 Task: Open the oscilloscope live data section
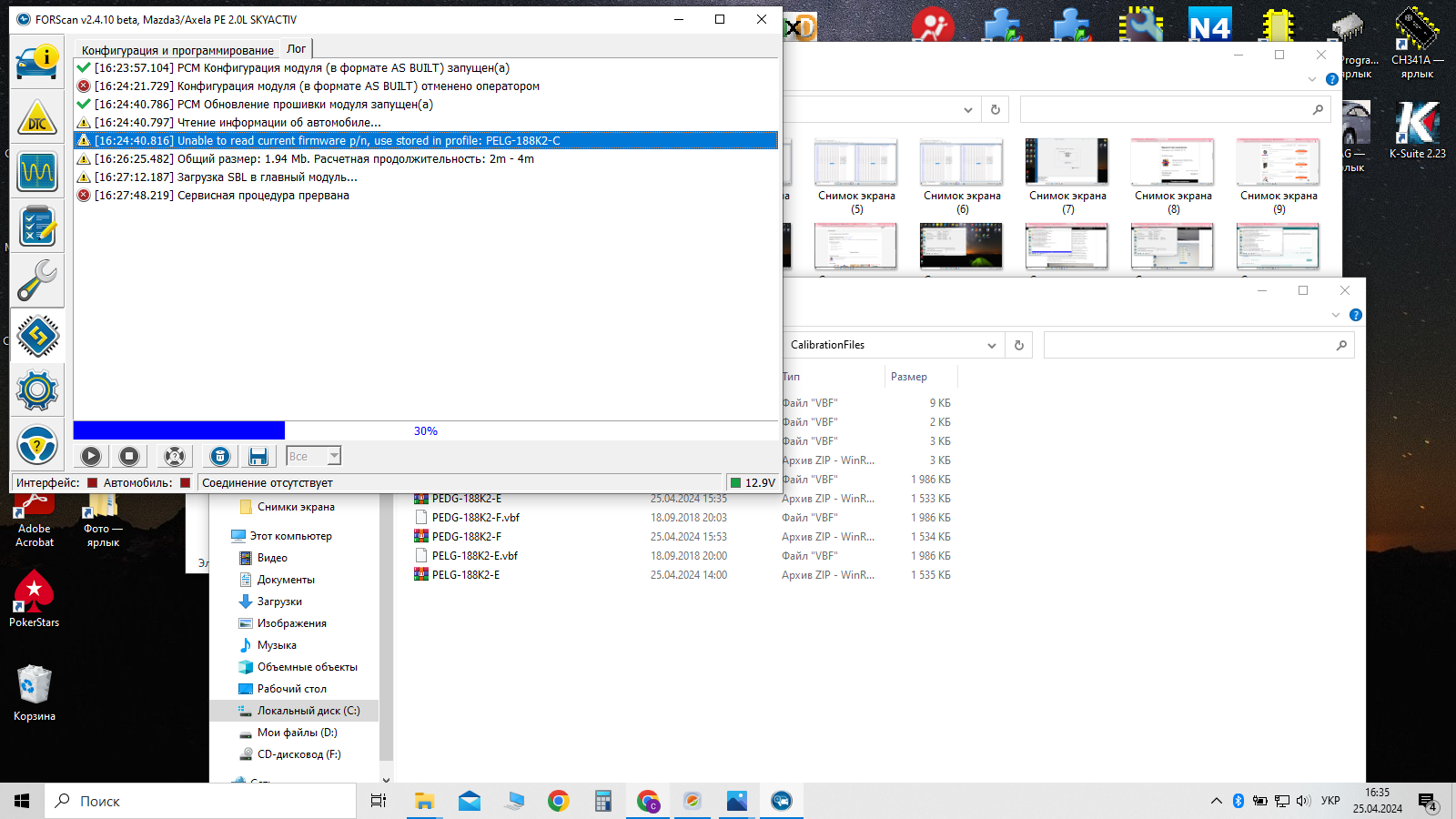click(x=37, y=172)
